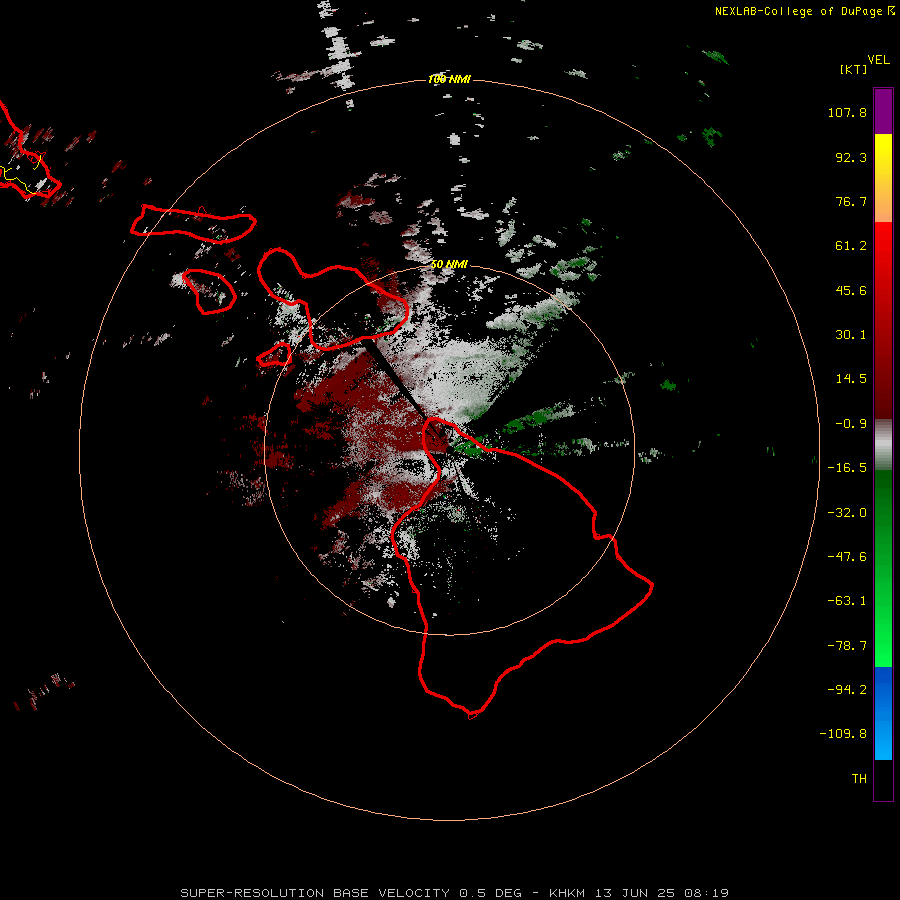
Task: Click the -47.6 legend value
Action: click(x=847, y=557)
